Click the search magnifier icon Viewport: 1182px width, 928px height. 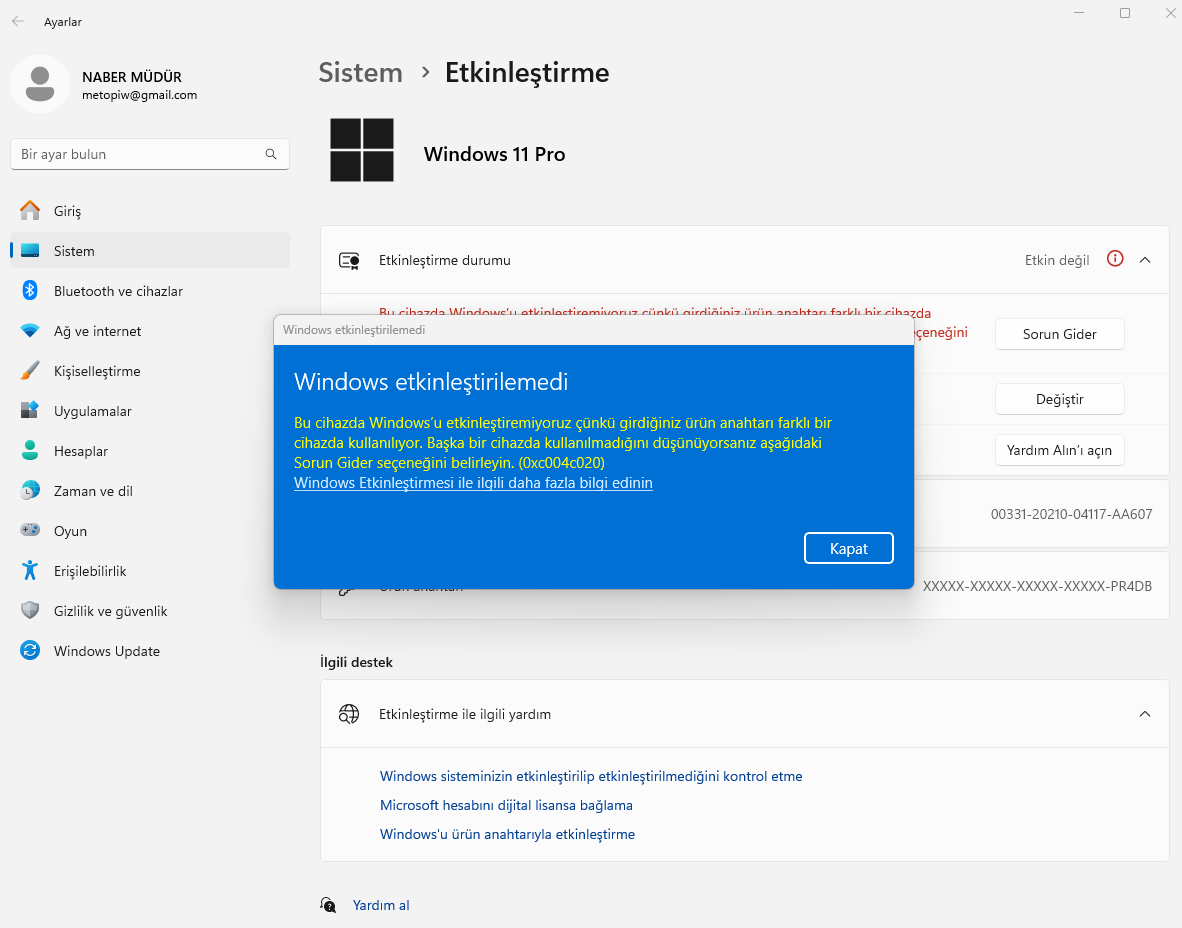(x=271, y=154)
